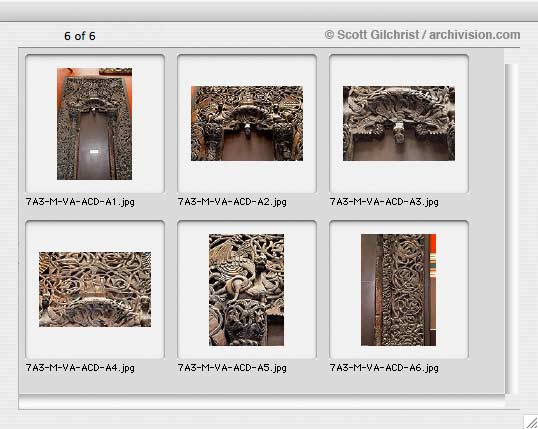Click the Scott Gilchrist archivision.com credit text
This screenshot has height=429, width=538.
pyautogui.click(x=422, y=35)
